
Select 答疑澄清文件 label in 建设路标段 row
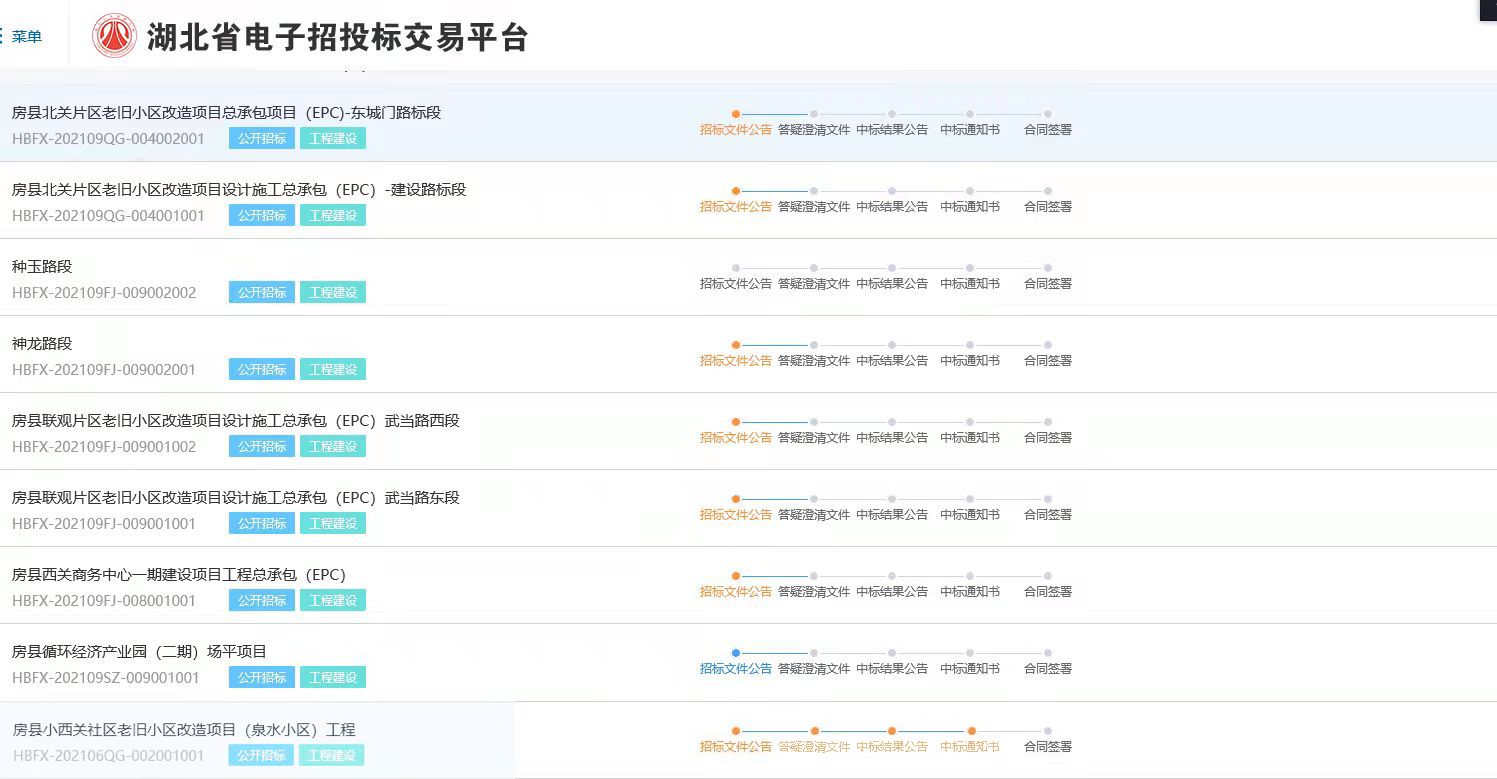(x=814, y=207)
